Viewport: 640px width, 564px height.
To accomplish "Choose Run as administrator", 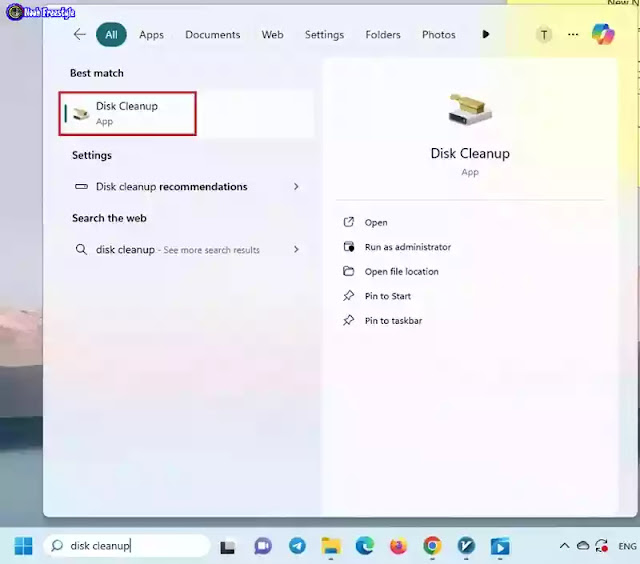I will 408,247.
